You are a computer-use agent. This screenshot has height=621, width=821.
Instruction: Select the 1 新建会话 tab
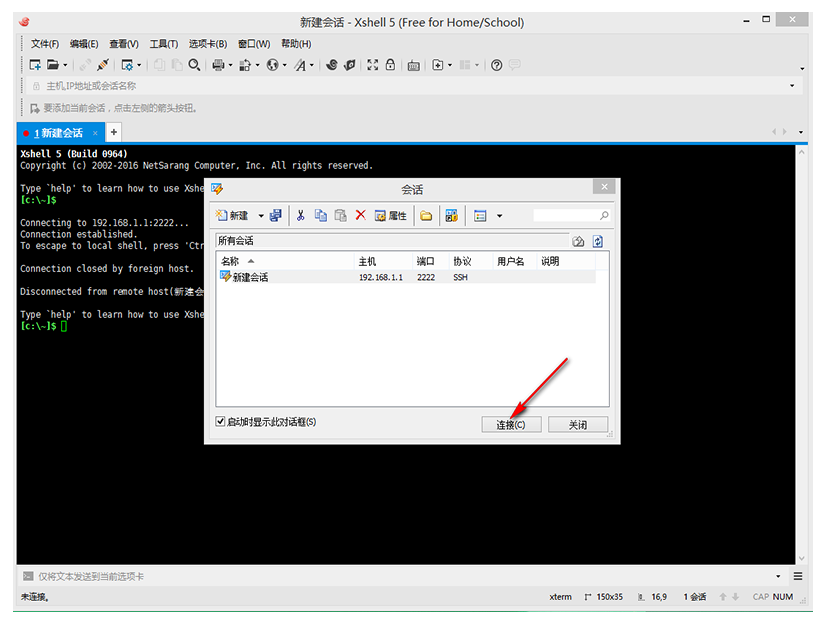(x=58, y=133)
